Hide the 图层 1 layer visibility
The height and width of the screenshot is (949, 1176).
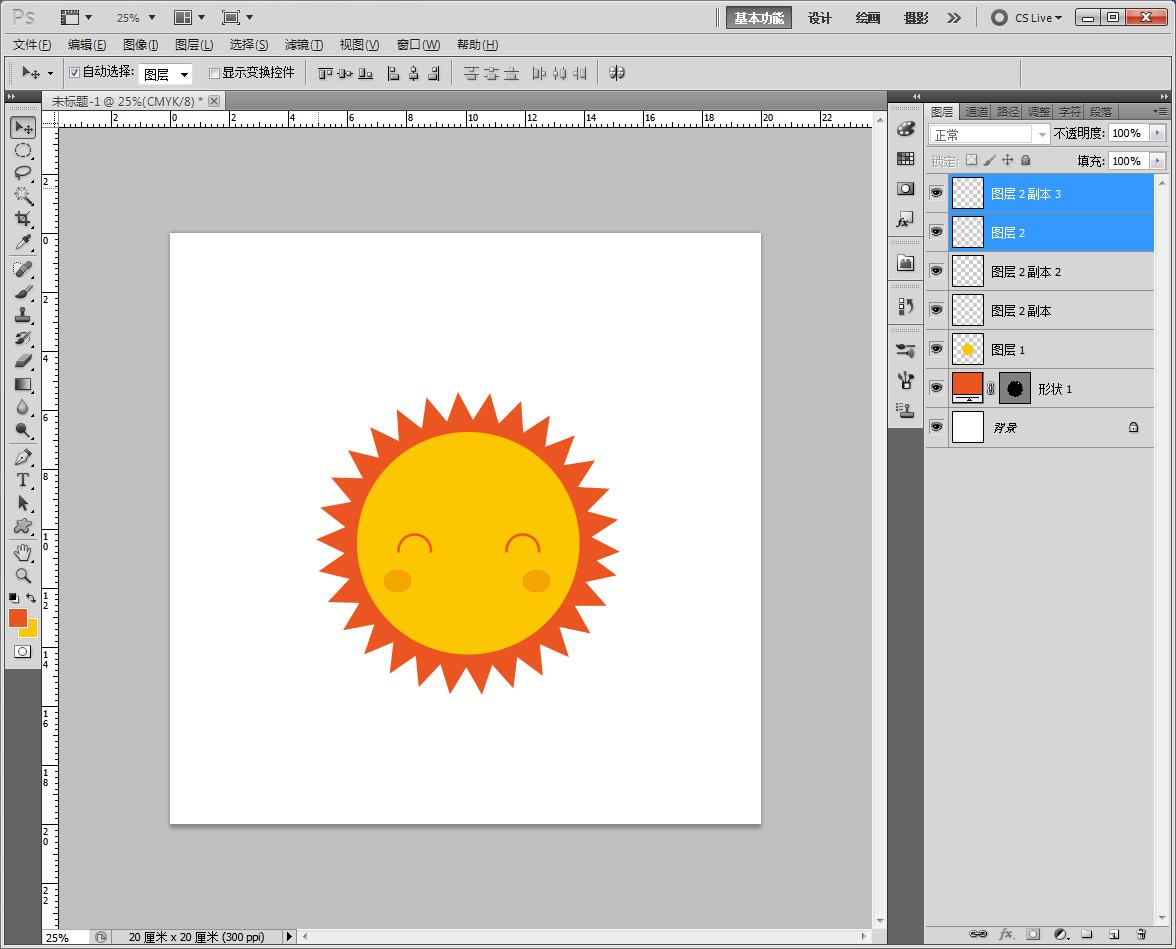937,349
